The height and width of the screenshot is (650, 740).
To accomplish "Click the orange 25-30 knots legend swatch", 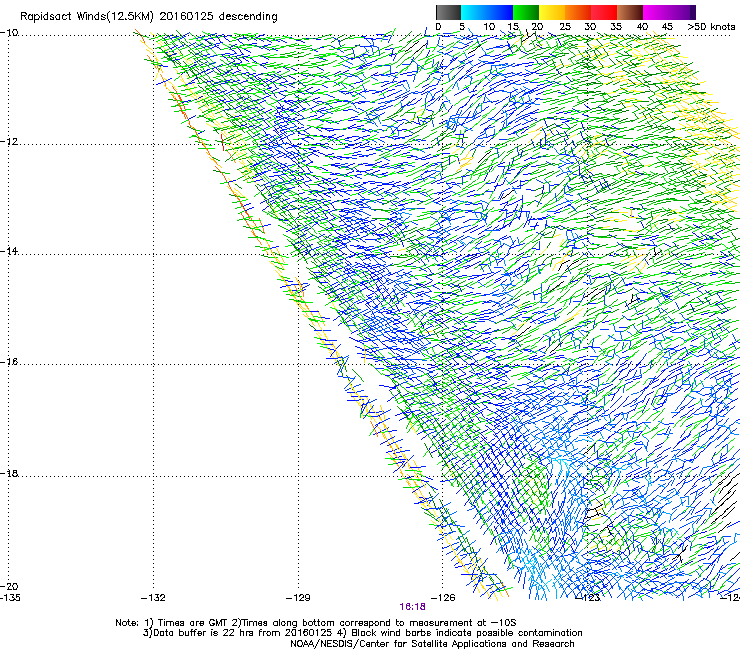I will tap(578, 12).
